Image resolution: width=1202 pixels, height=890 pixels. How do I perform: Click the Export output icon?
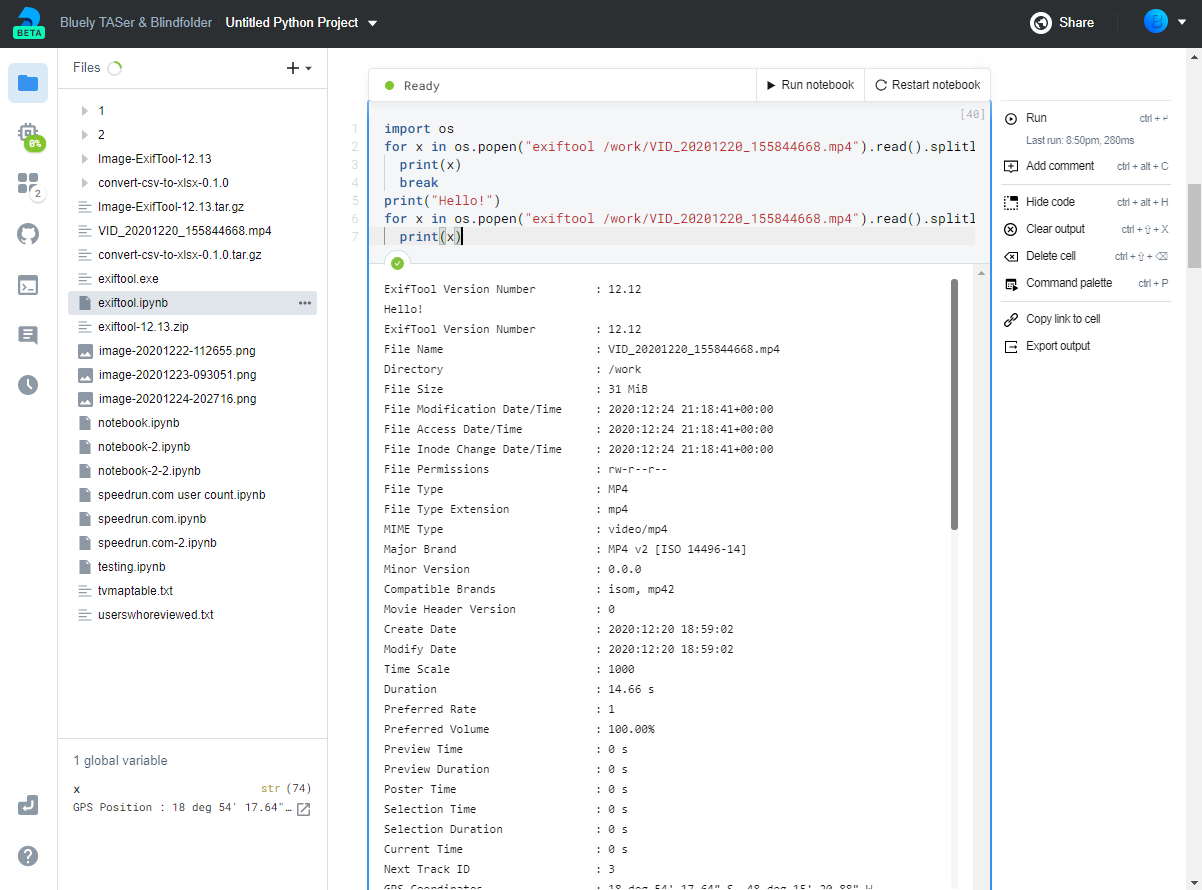tap(1011, 346)
